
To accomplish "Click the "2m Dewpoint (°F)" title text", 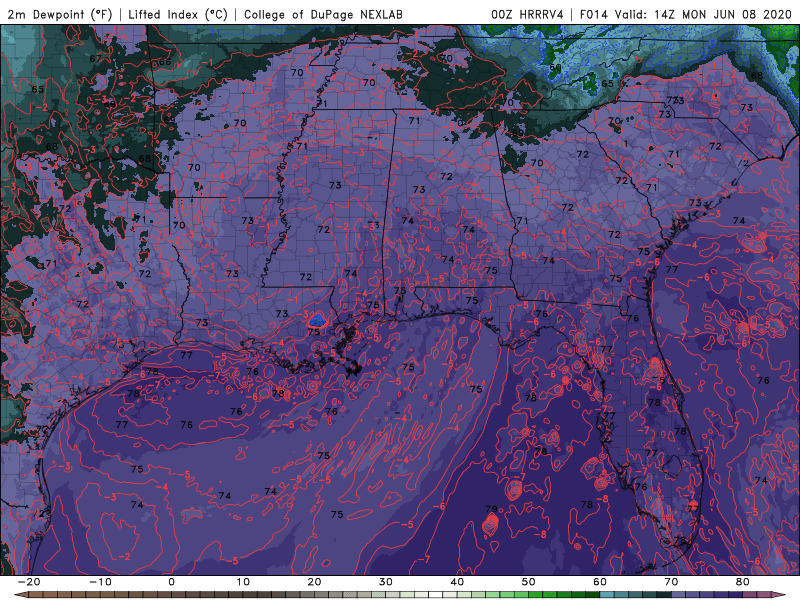I will pos(59,14).
